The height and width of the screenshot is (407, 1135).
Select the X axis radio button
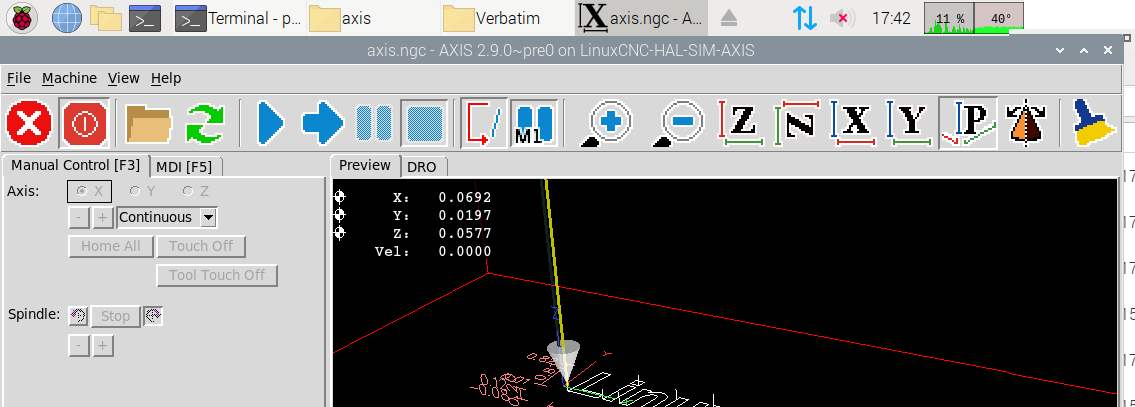90,191
